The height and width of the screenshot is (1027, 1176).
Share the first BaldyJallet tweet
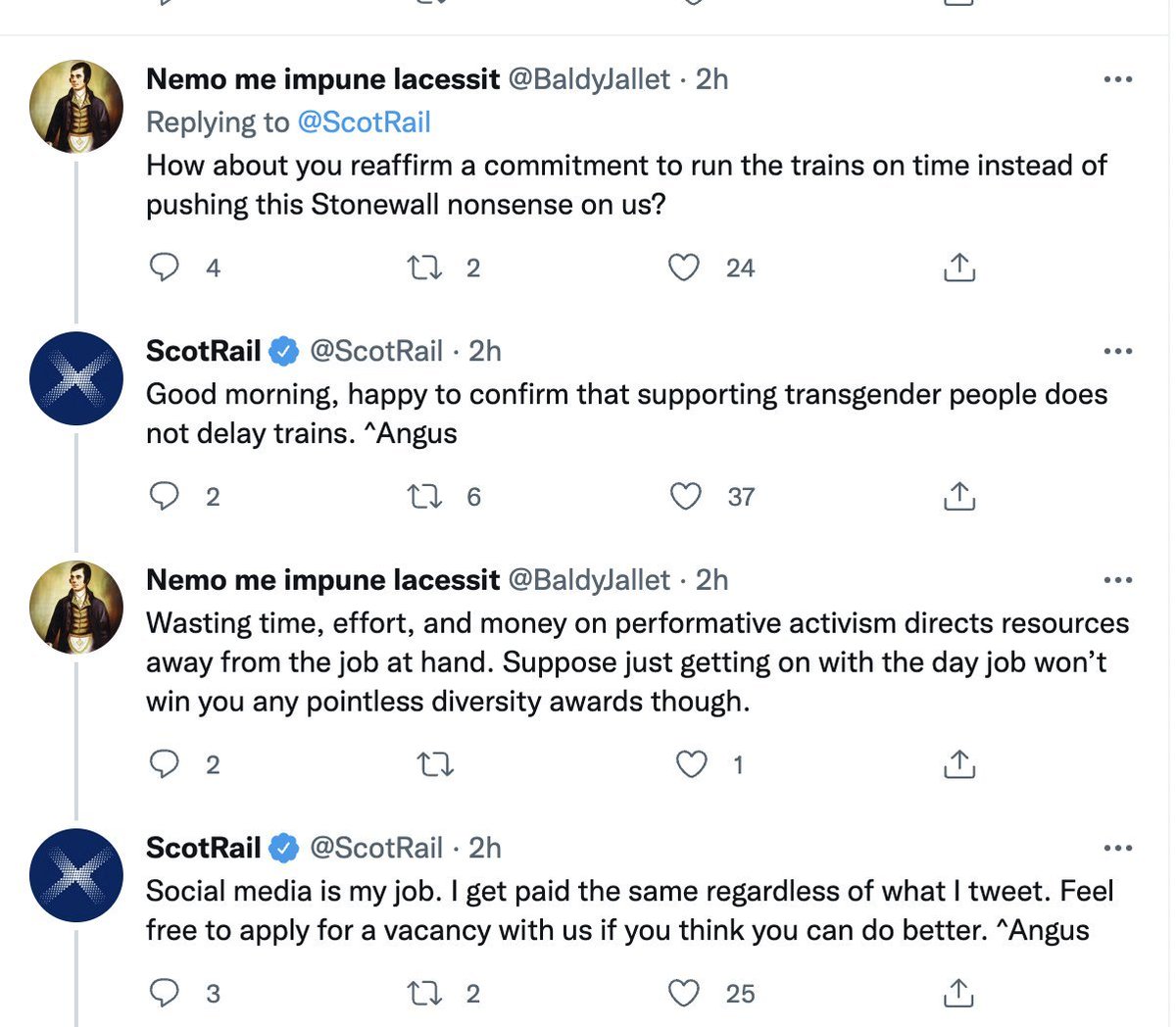958,268
